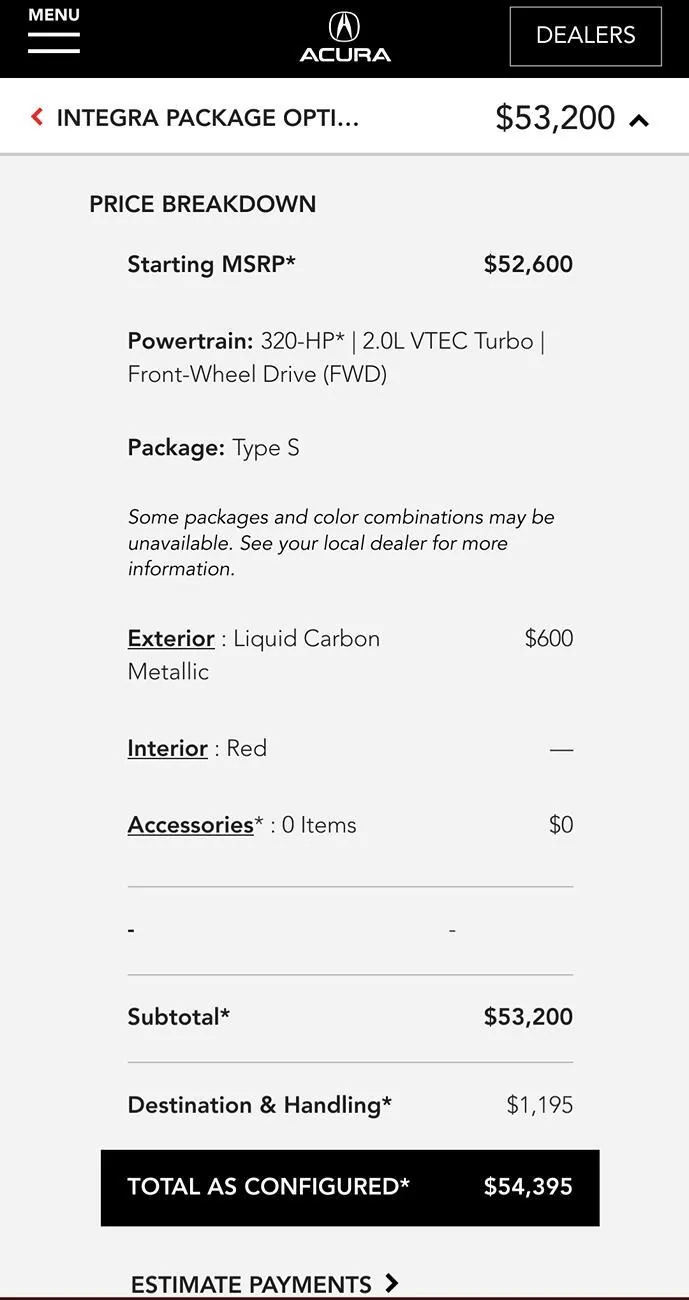The width and height of the screenshot is (689, 1300).
Task: Open the DEALERS page
Action: (585, 34)
